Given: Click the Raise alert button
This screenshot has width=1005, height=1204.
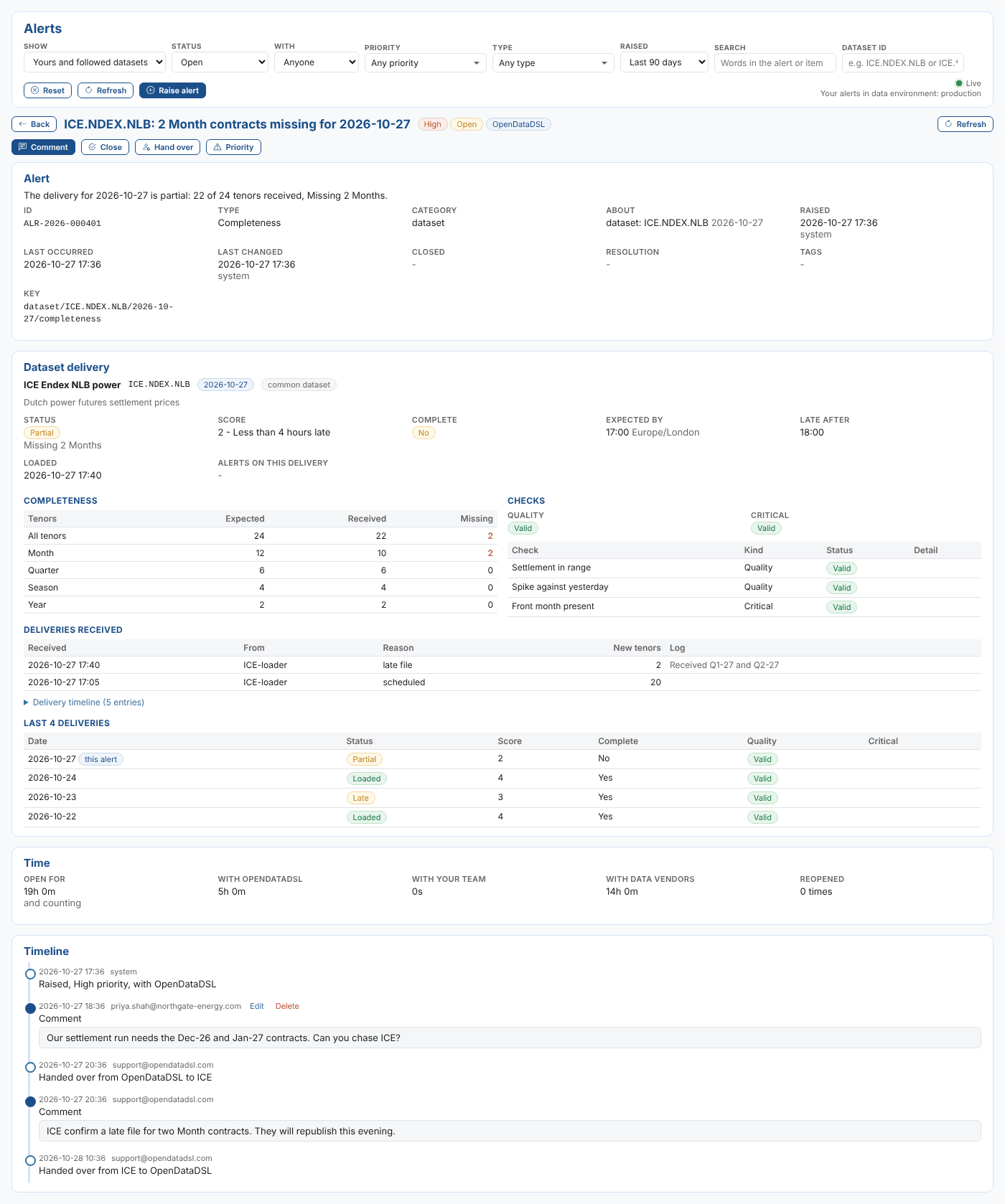Looking at the screenshot, I should (172, 90).
